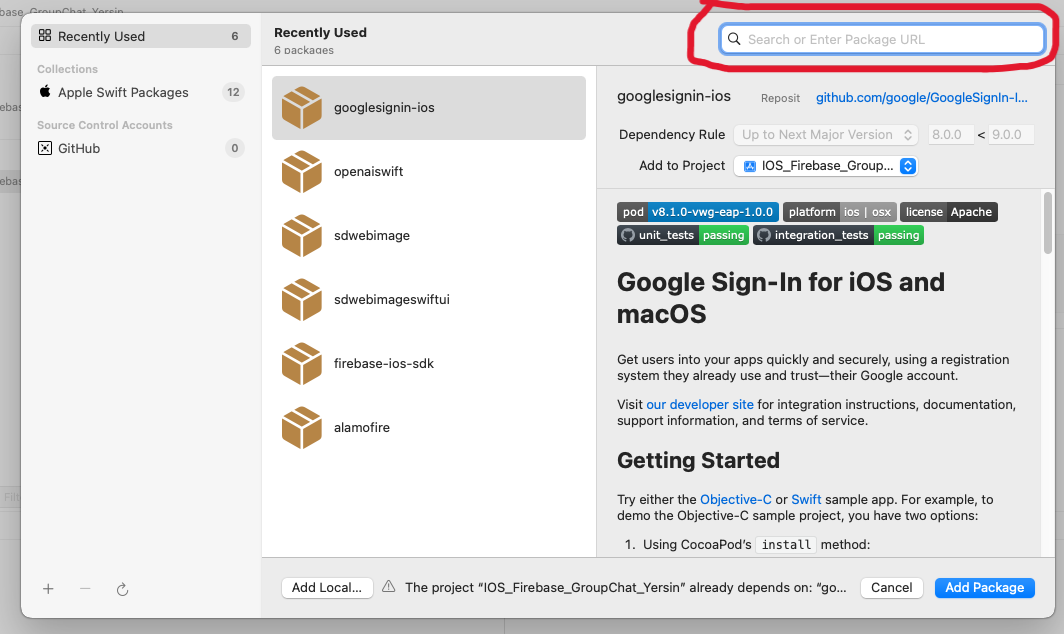1064x634 pixels.
Task: Click the 'our developer site' link
Action: point(699,404)
